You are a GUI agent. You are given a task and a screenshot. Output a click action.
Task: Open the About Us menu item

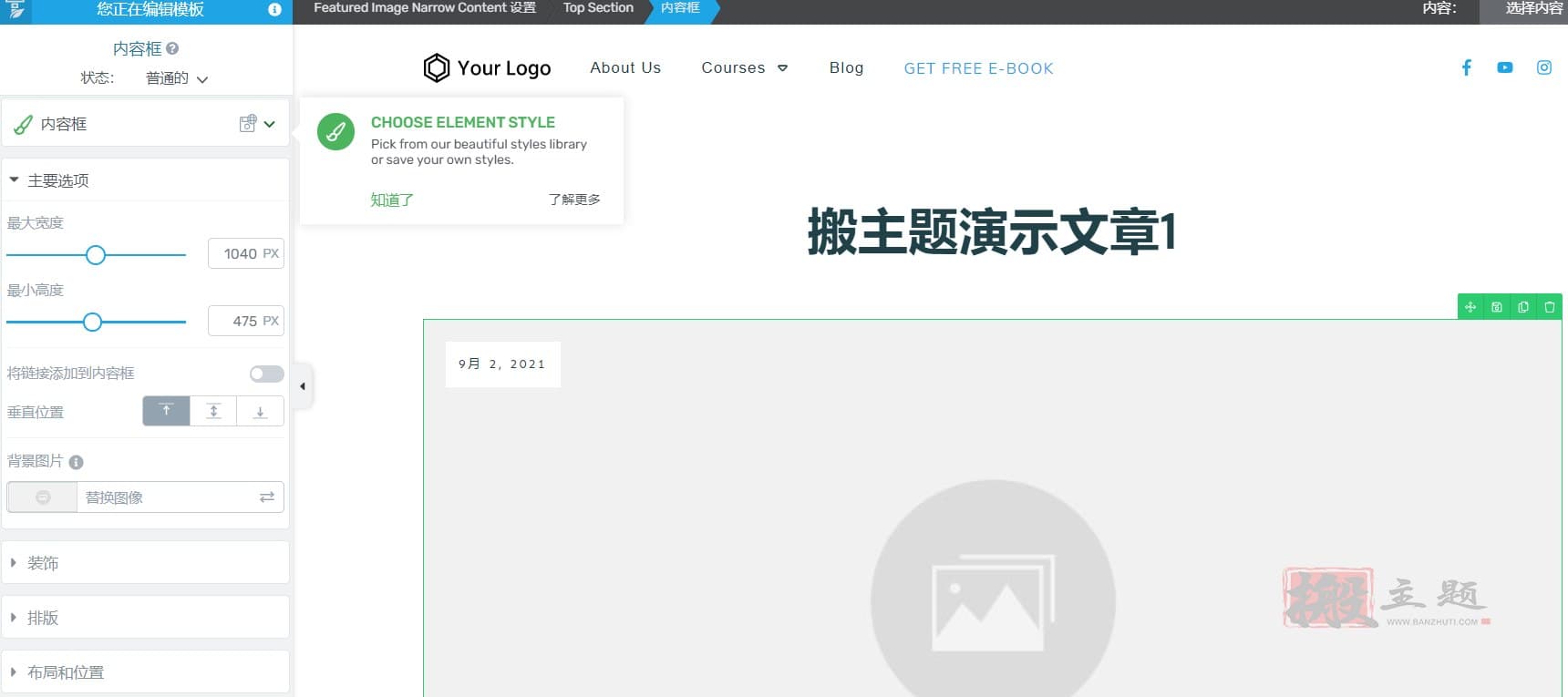(x=625, y=67)
